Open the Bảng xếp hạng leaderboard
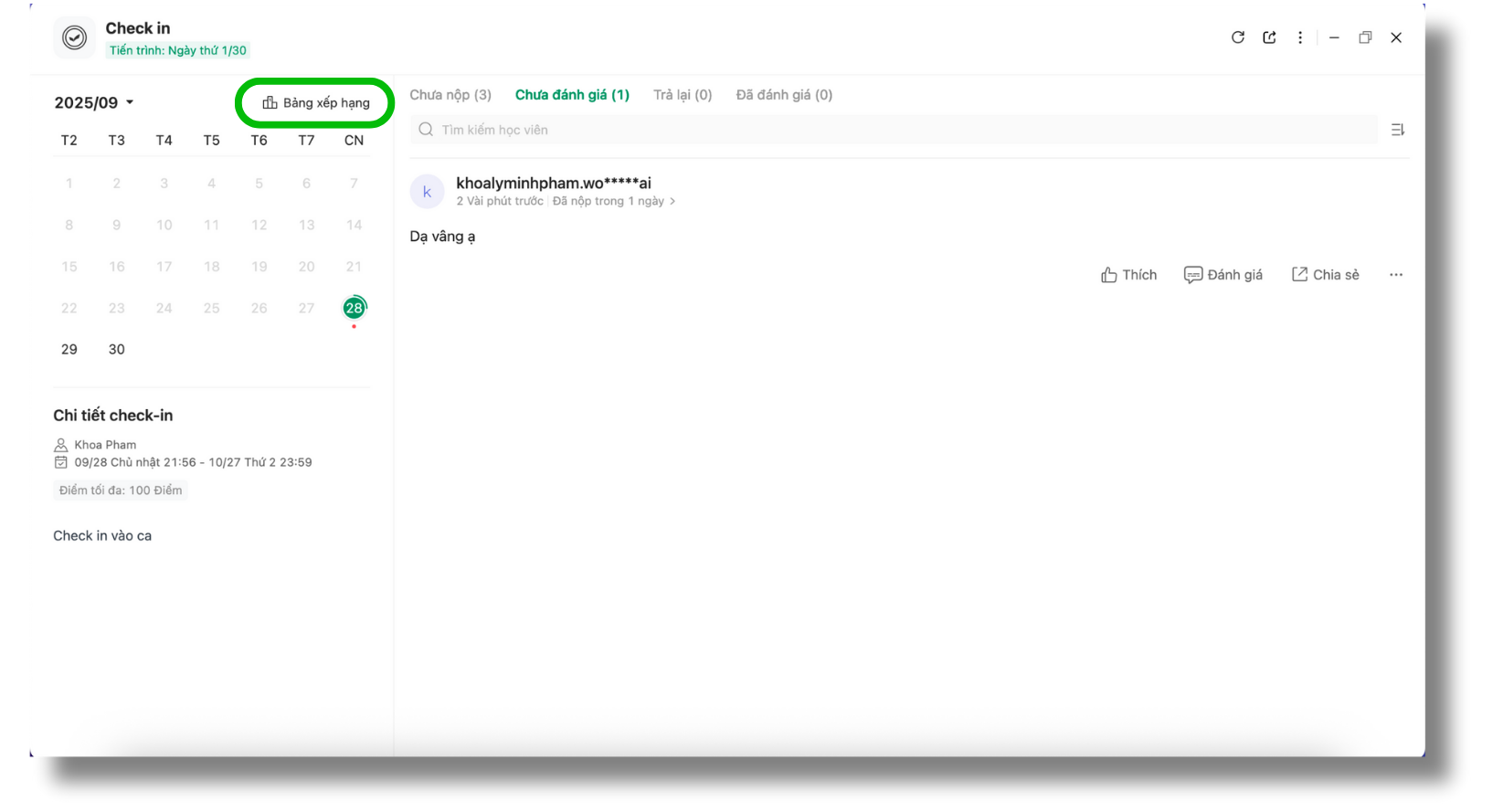The image size is (1503, 812). [316, 102]
